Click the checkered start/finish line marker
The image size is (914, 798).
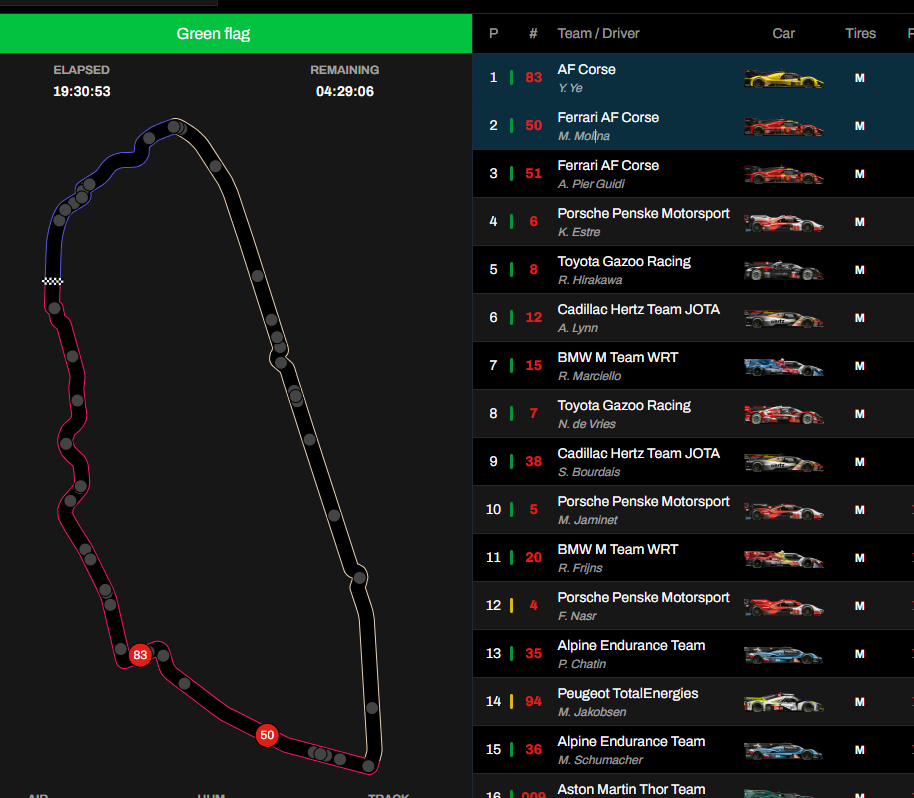pos(52,282)
